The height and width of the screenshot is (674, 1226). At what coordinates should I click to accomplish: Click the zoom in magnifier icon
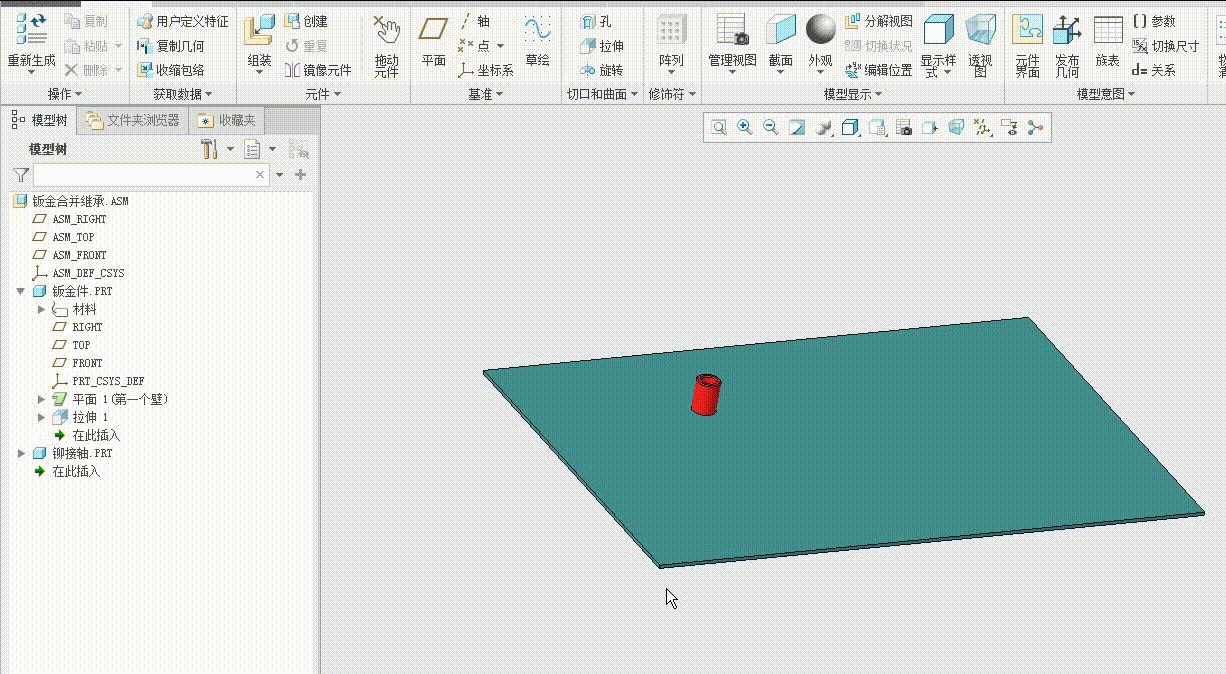(744, 127)
